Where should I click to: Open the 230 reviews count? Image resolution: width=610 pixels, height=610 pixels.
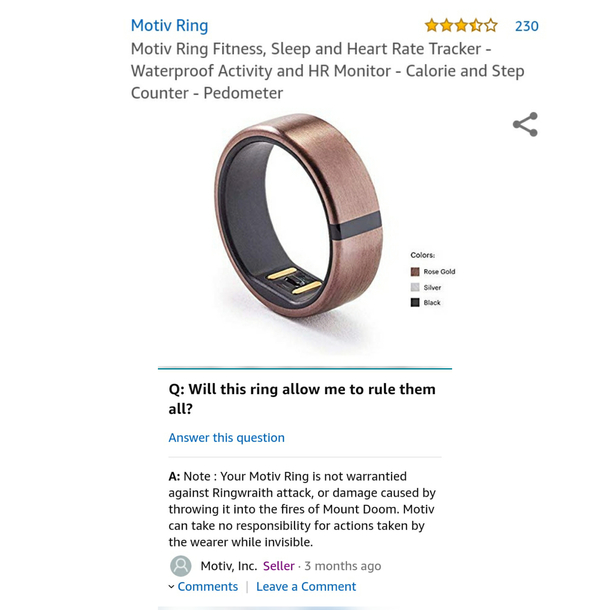527,26
